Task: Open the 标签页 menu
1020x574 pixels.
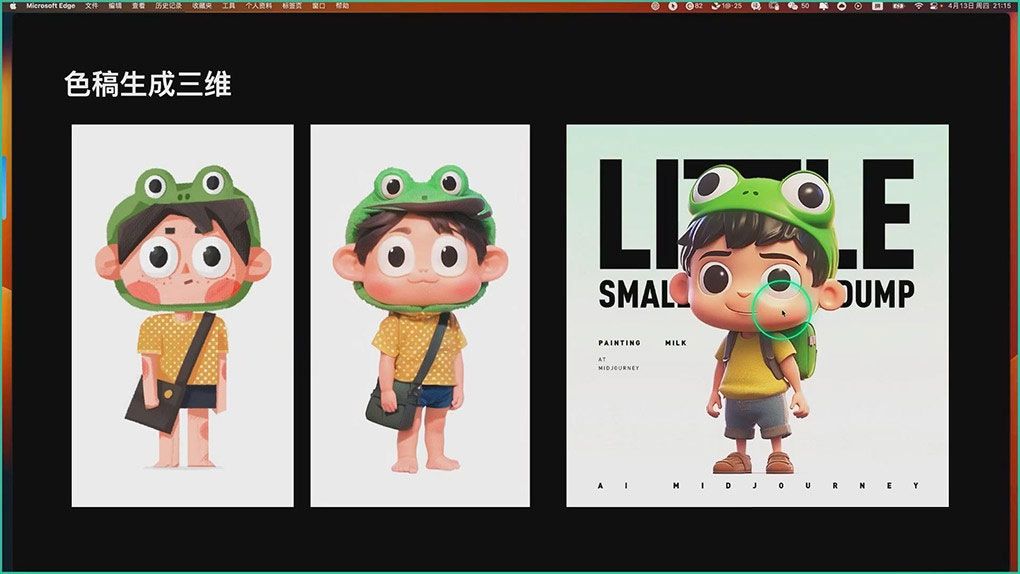Action: [293, 5]
